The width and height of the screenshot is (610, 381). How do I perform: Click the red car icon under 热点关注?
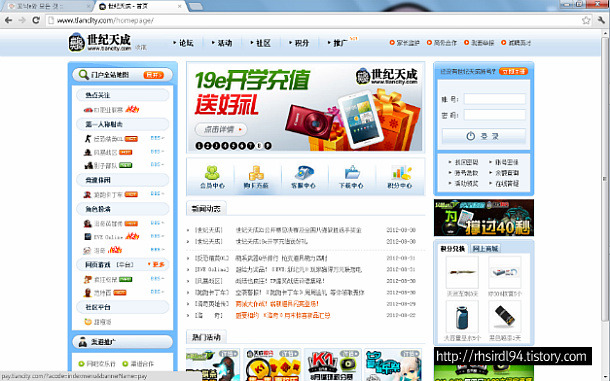[88, 110]
